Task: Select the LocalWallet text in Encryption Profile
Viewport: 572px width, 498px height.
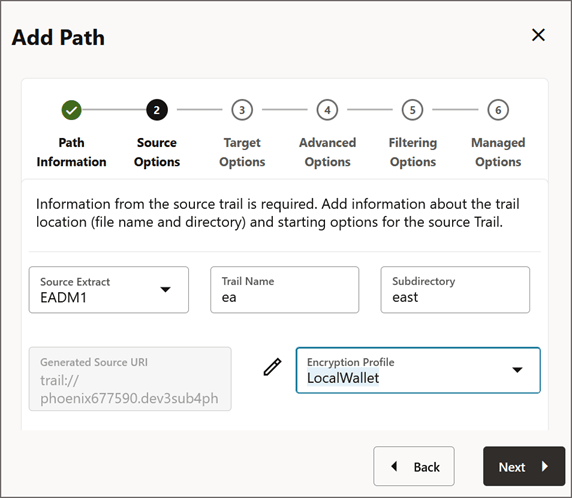Action: tap(343, 378)
